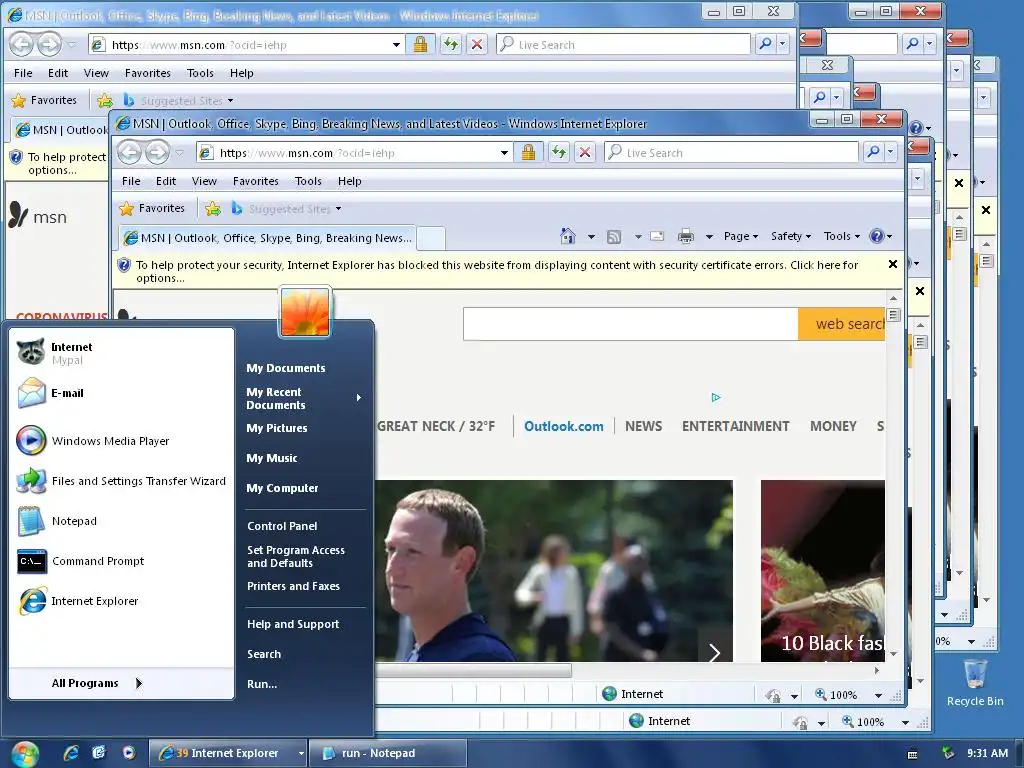Click the Help question mark icon in front IE toolbar
Viewport: 1024px width, 768px height.
[x=877, y=236]
